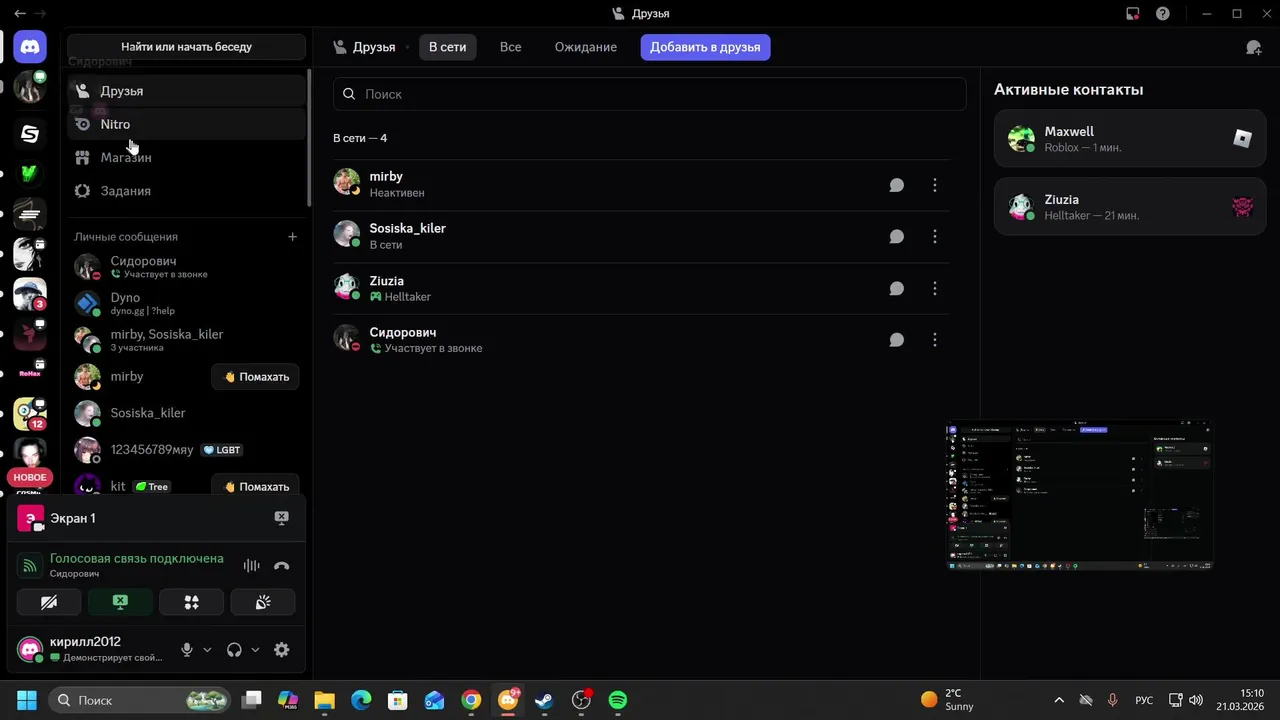Open DM with 123456789мяу
1280x720 pixels.
pyautogui.click(x=187, y=450)
